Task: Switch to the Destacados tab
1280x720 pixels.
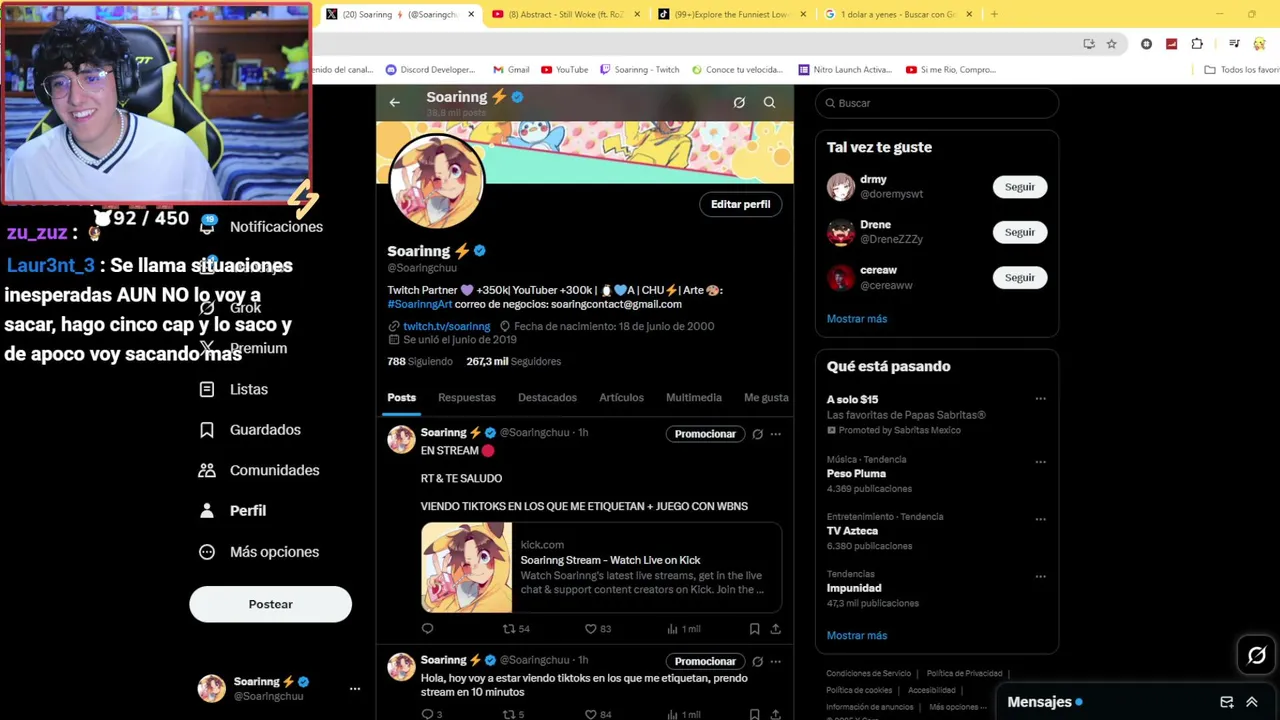Action: [547, 397]
